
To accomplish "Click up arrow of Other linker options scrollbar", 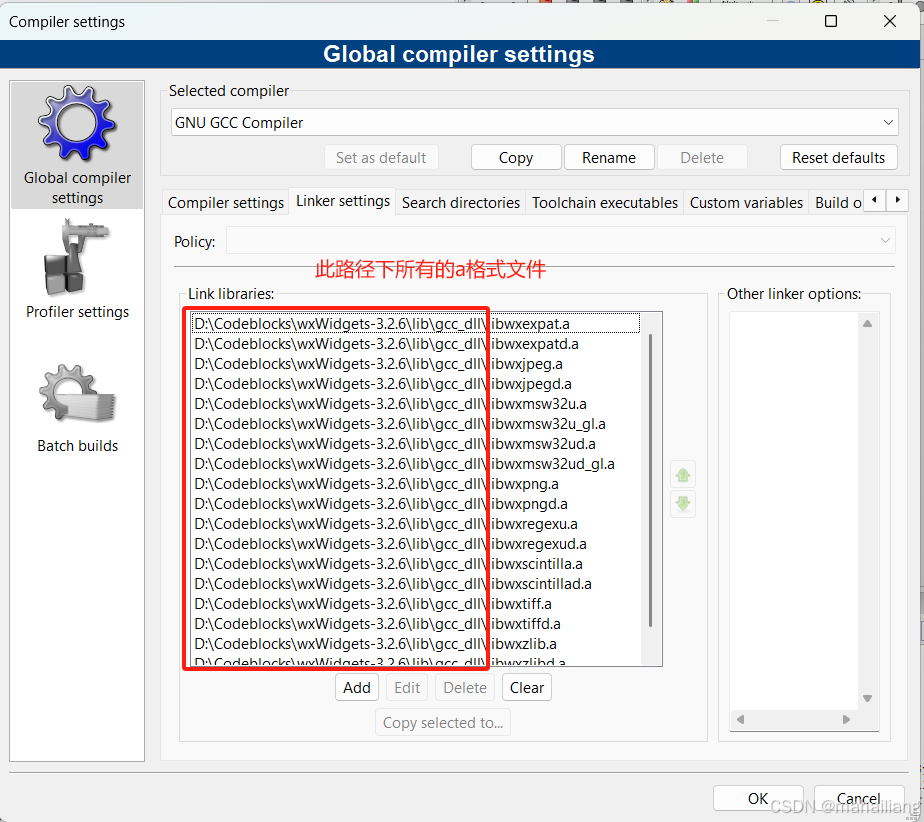I will (x=867, y=323).
